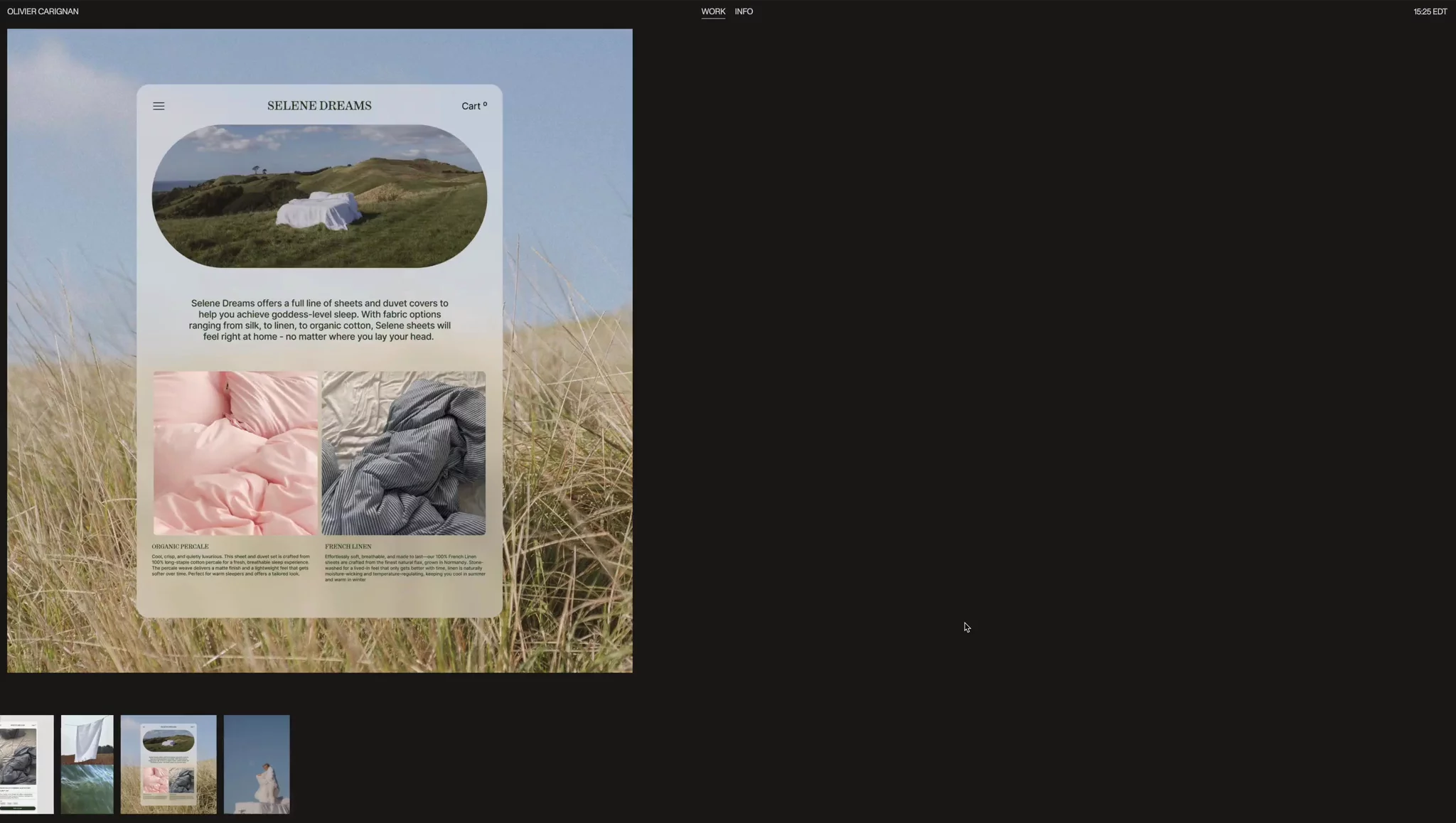The width and height of the screenshot is (1456, 823).
Task: Open the INFO nav item
Action: (x=743, y=11)
